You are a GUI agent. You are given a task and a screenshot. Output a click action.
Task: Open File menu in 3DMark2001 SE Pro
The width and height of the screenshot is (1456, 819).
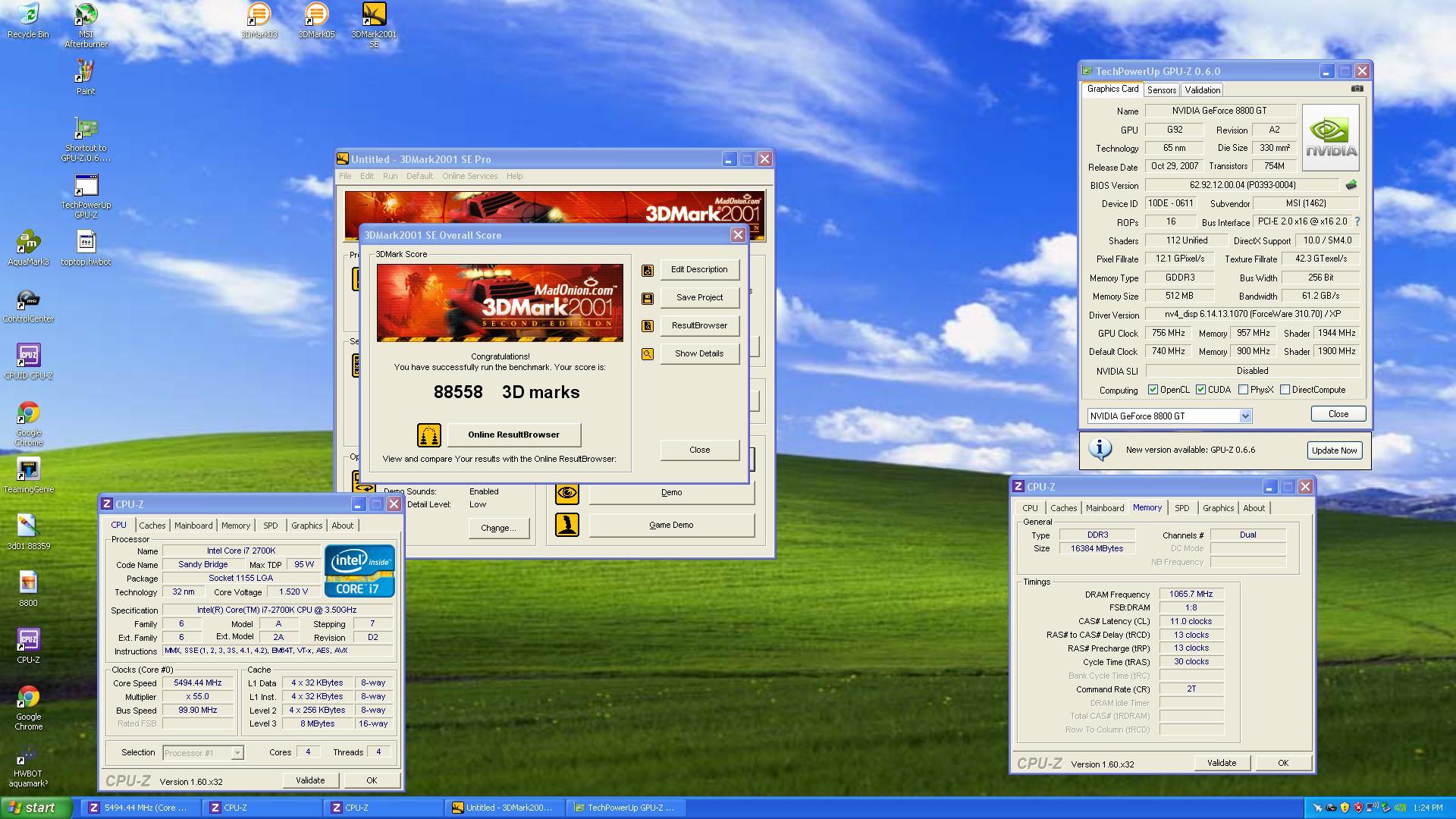345,176
